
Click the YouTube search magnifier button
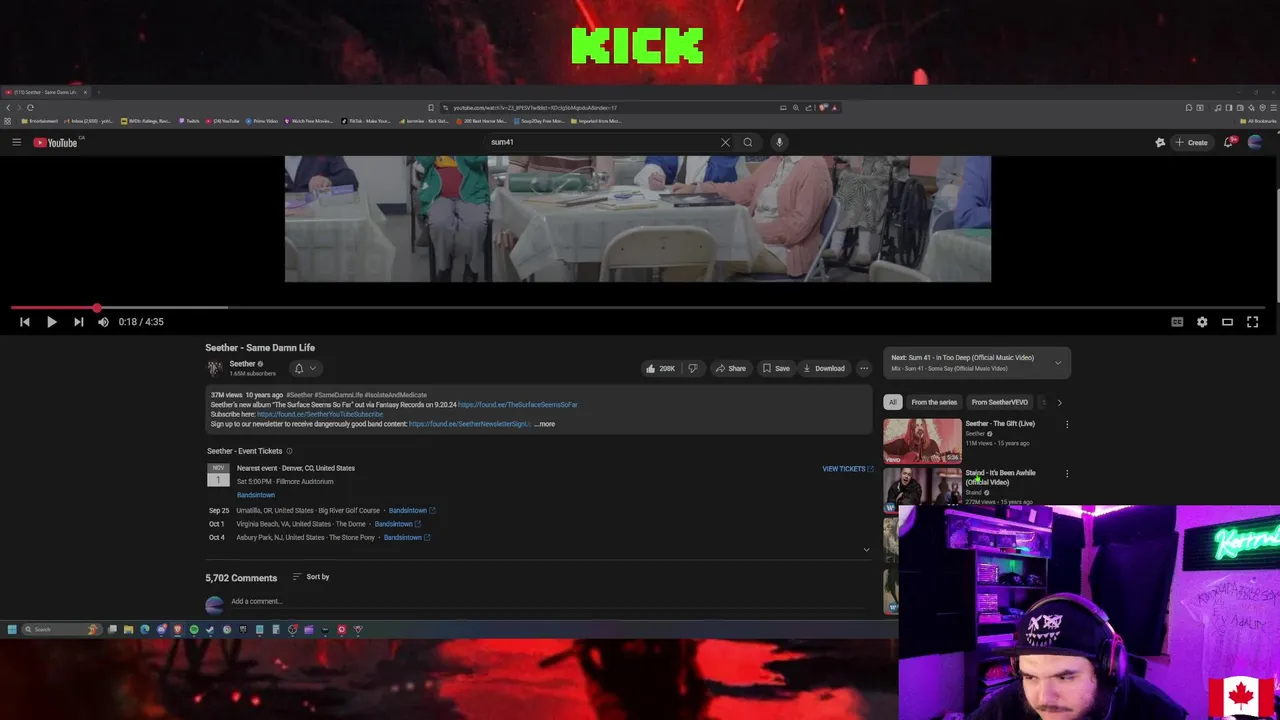coord(747,142)
